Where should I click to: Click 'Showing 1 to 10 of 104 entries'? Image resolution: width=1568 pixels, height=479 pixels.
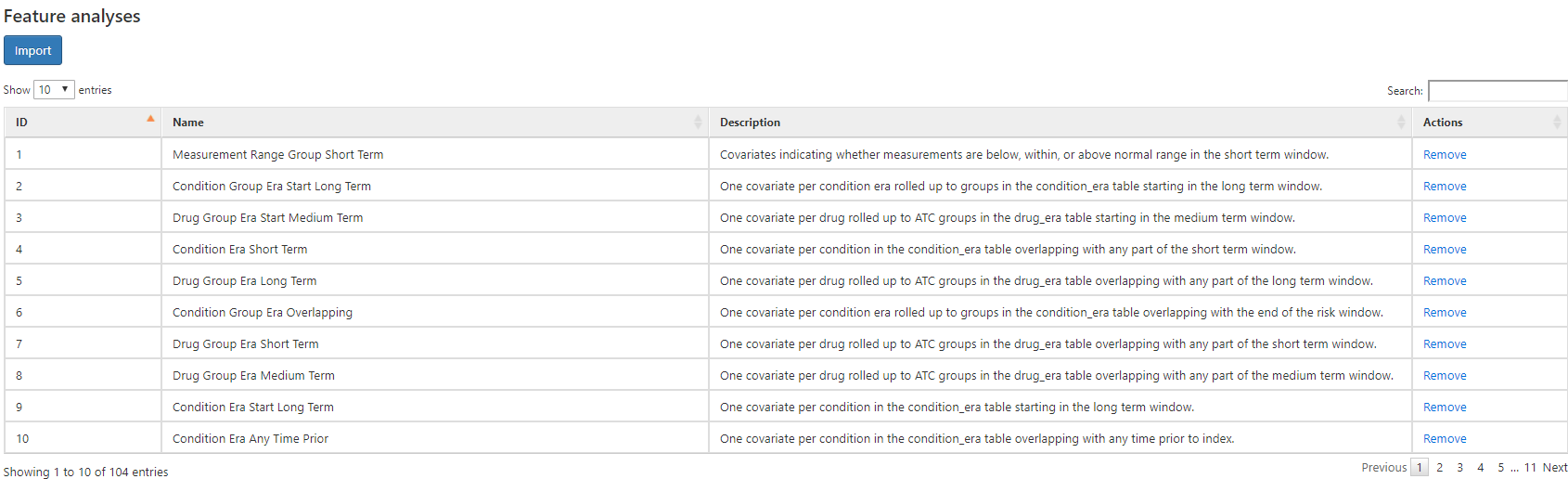[86, 472]
